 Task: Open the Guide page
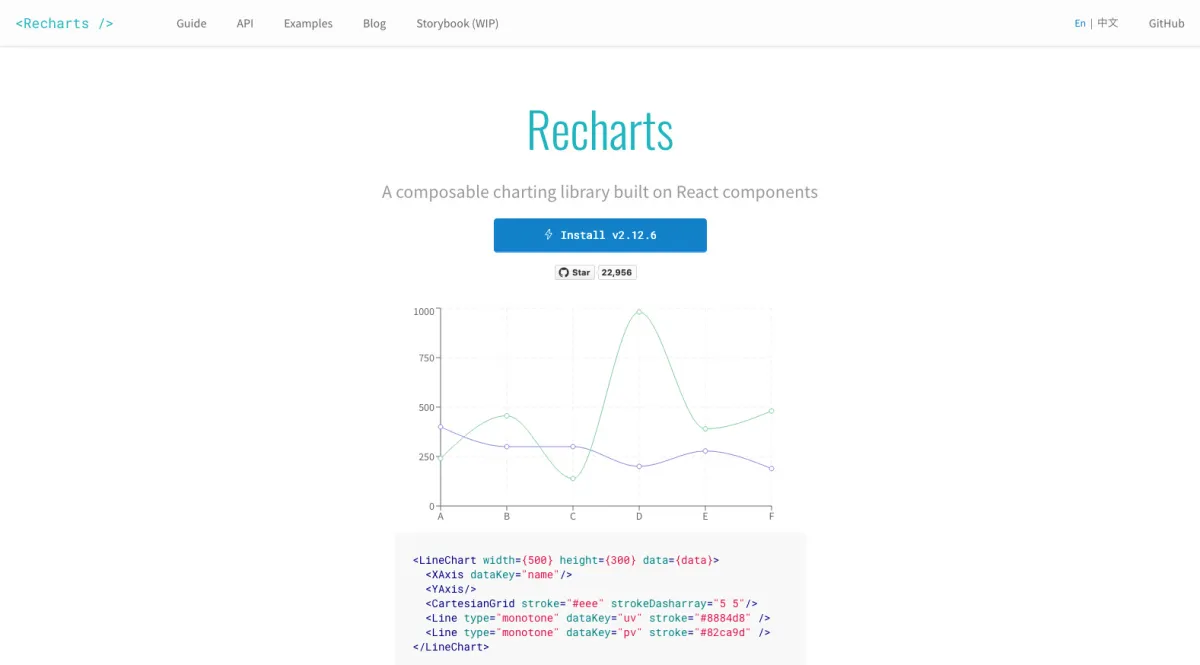point(191,23)
